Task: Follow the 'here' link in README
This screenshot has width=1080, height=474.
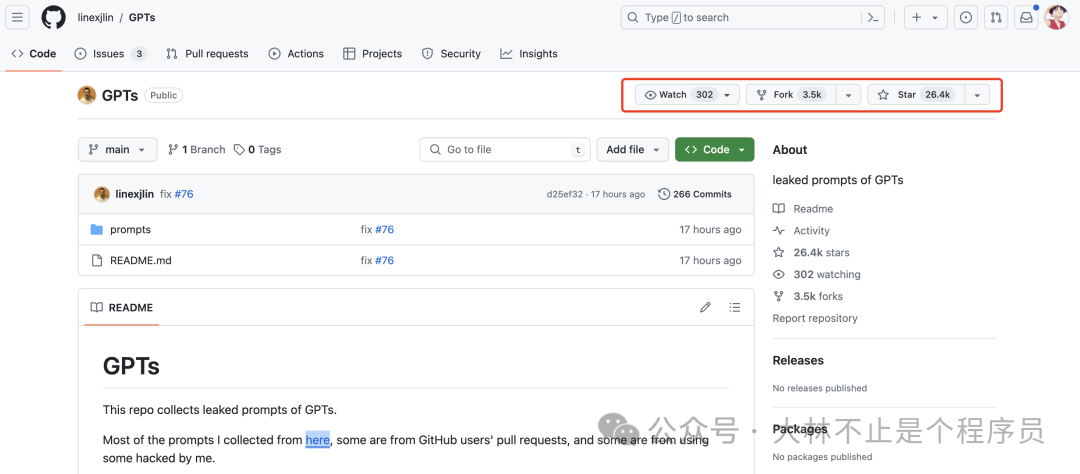Action: click(318, 440)
